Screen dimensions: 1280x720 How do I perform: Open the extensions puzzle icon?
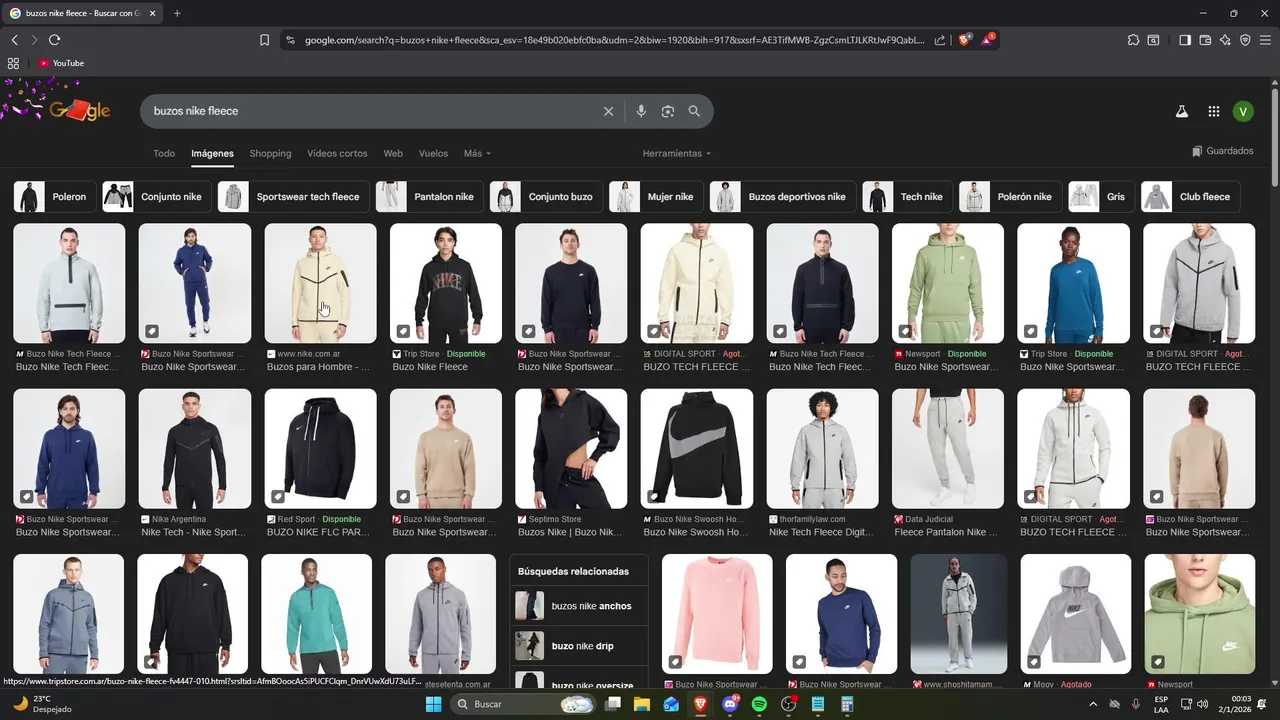click(1133, 40)
